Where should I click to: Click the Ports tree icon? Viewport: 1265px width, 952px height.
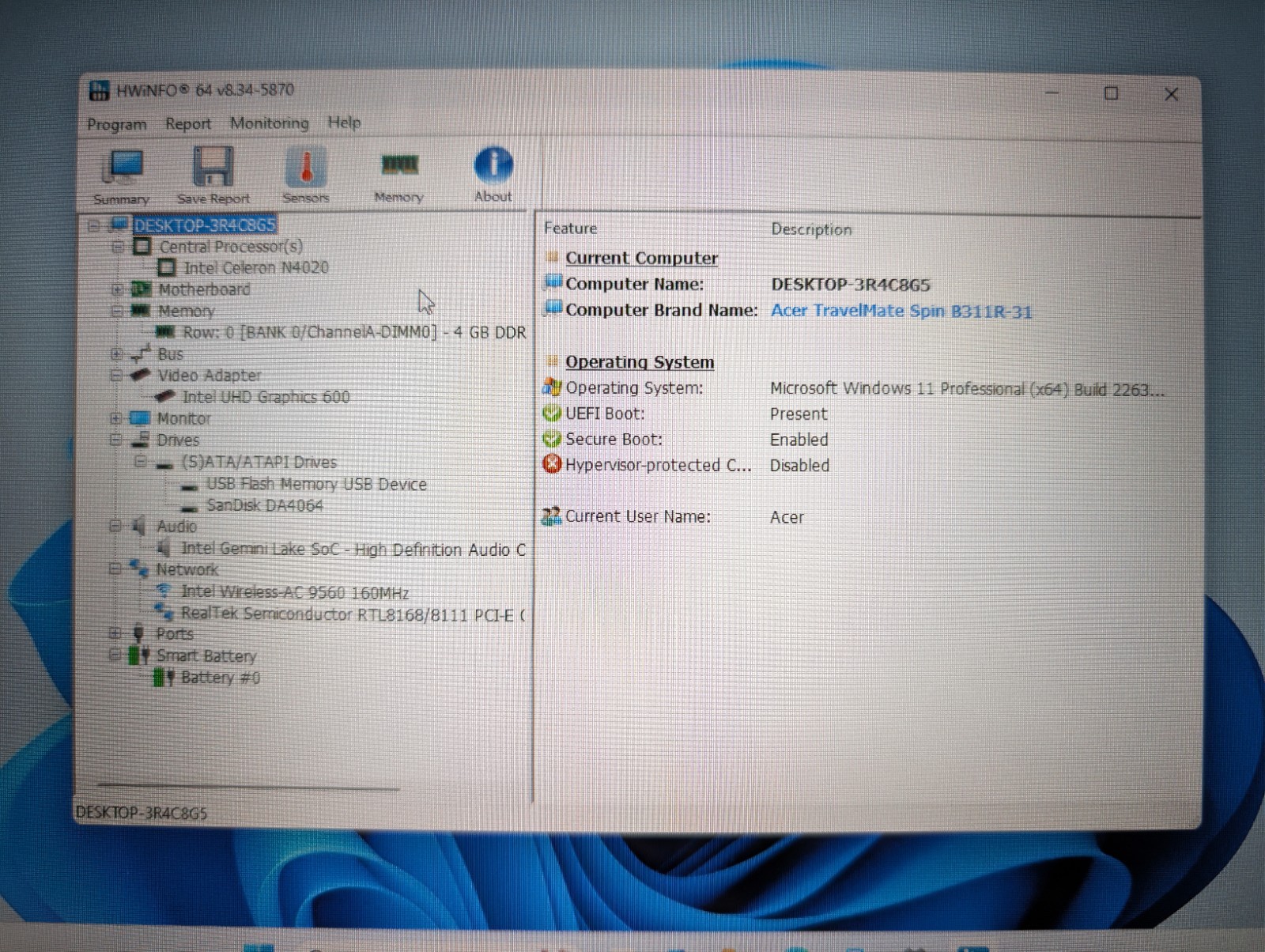tap(139, 633)
